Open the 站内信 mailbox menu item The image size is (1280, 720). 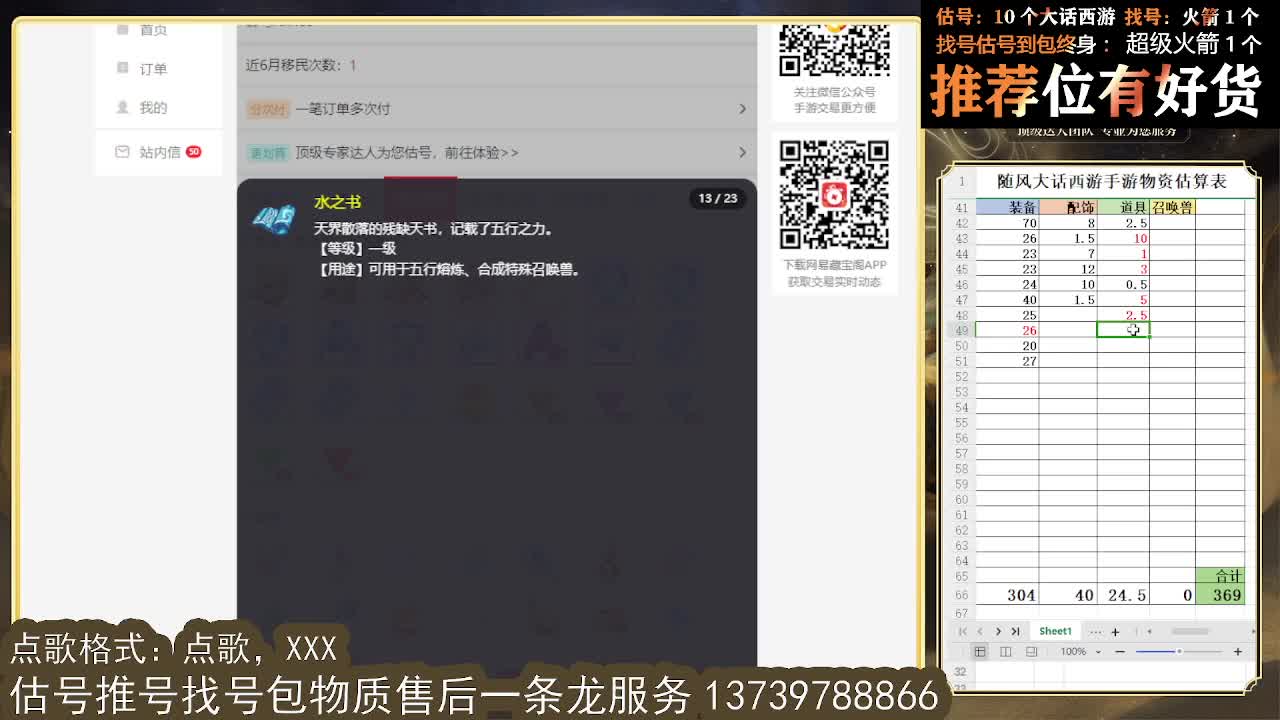tap(150, 151)
